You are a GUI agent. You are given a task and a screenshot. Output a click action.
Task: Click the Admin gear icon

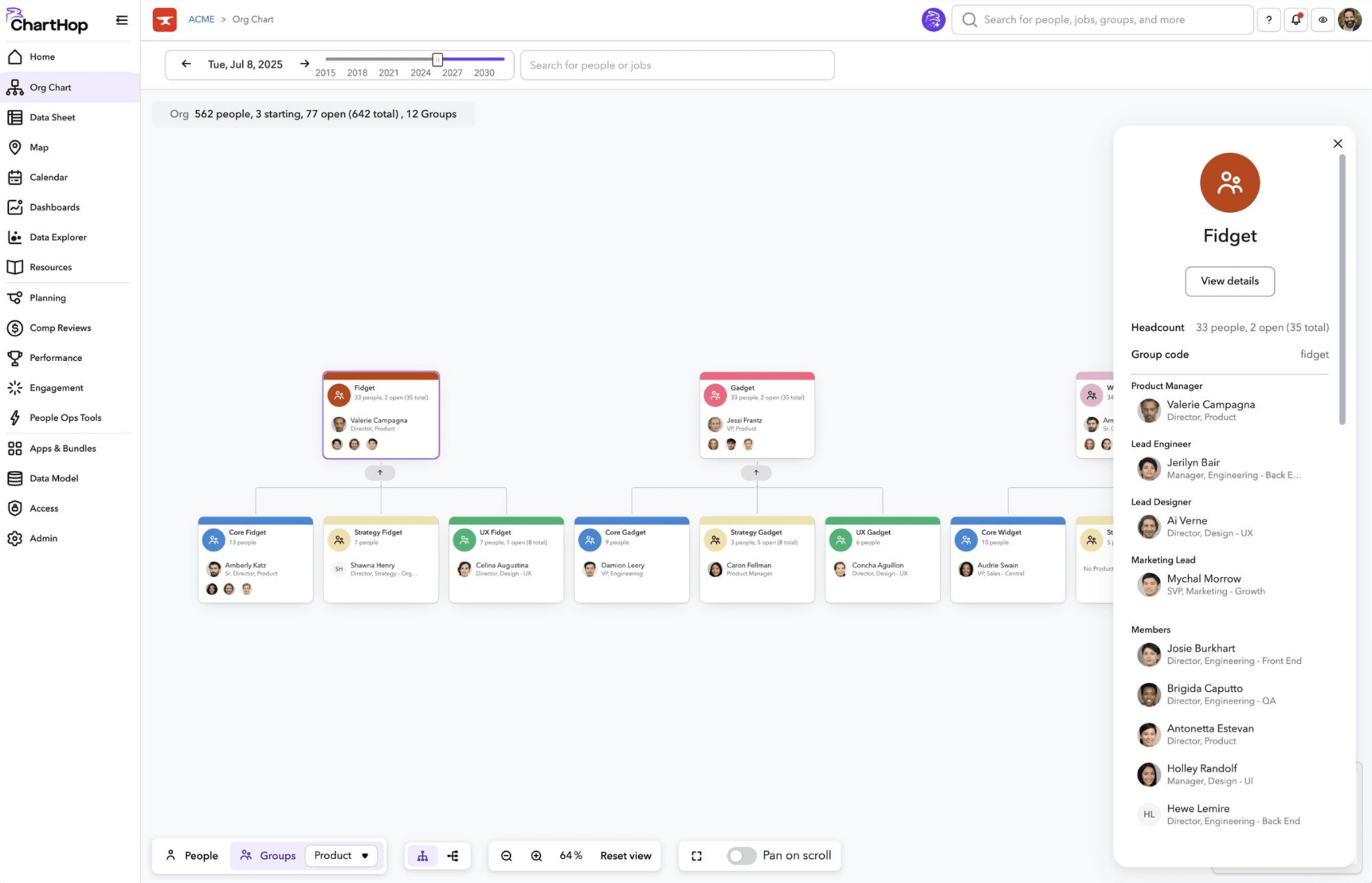(x=15, y=539)
